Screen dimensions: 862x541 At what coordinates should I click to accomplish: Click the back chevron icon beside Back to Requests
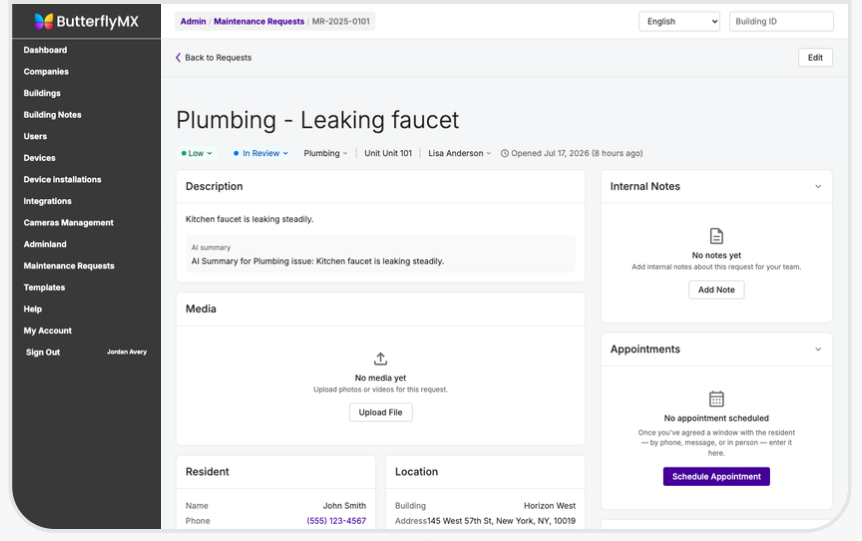click(178, 57)
